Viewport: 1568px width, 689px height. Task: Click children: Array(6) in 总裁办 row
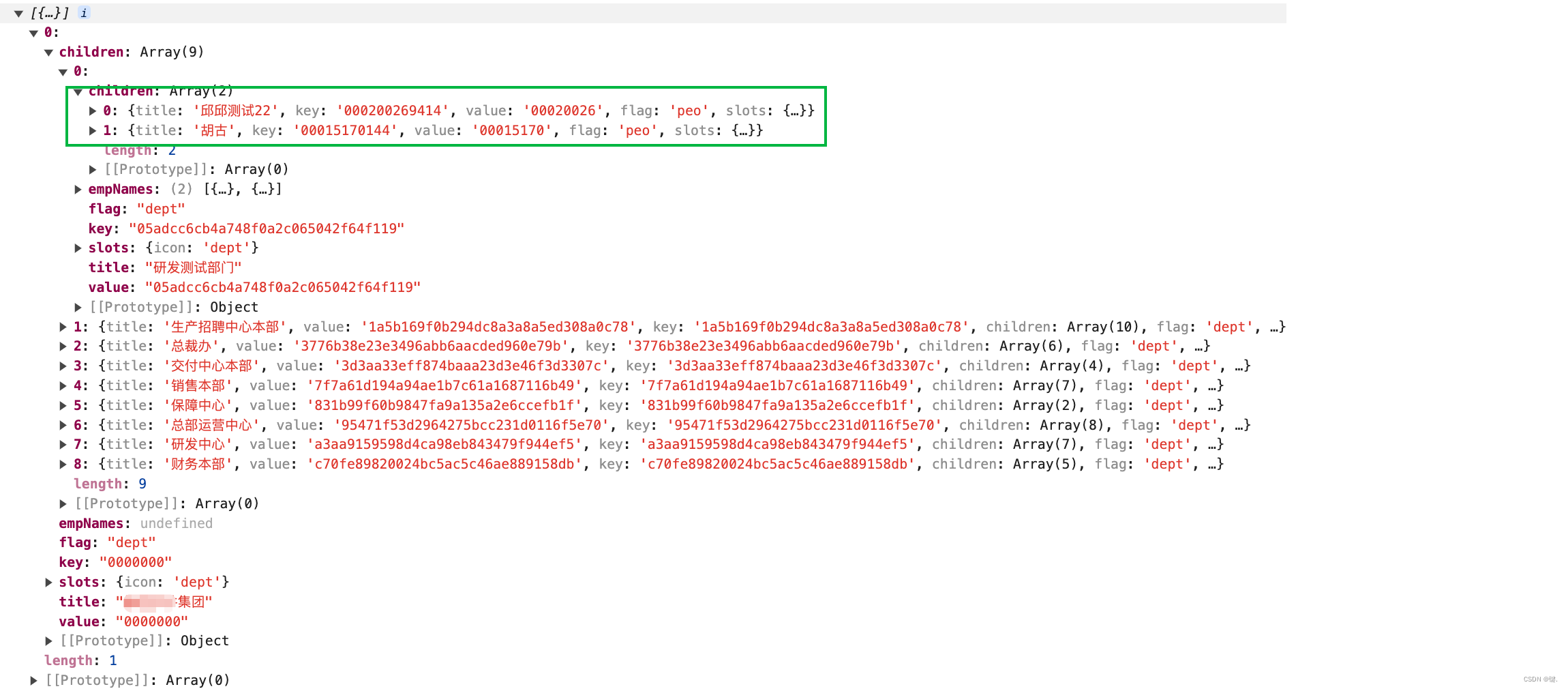click(x=991, y=346)
